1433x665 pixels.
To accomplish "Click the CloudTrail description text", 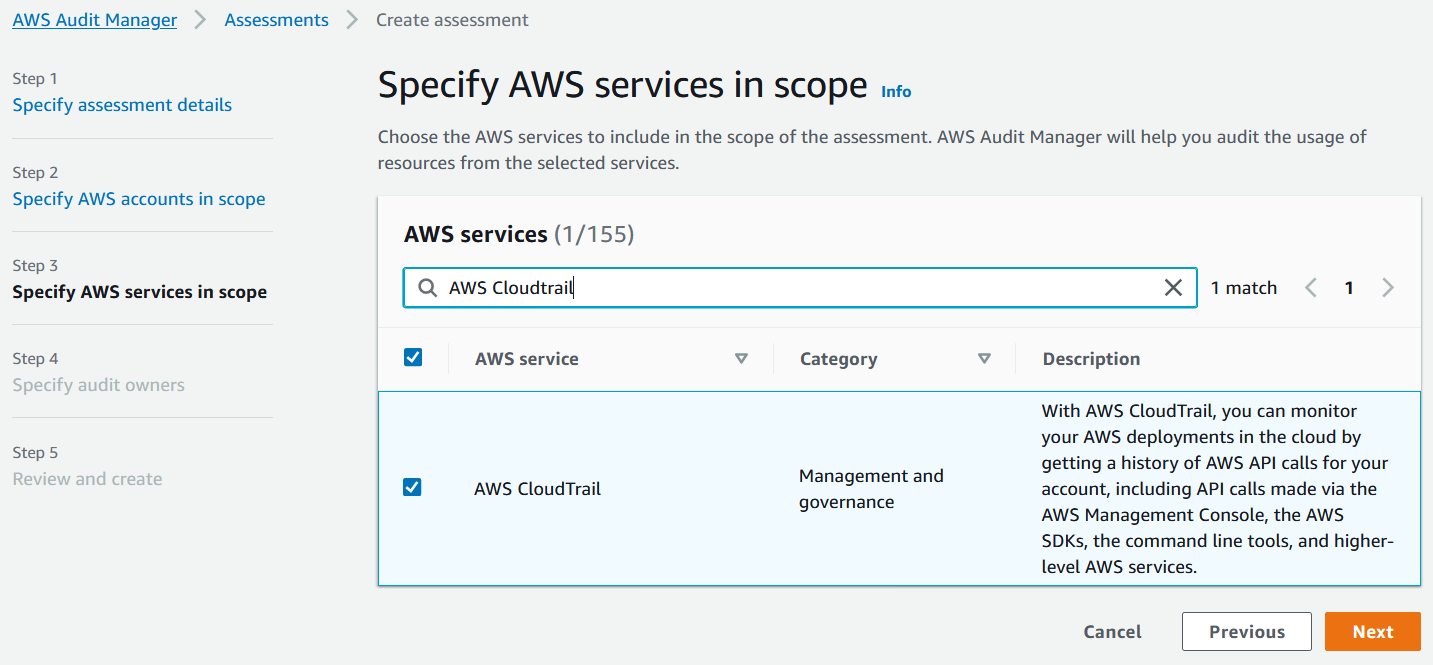I will coord(1217,489).
